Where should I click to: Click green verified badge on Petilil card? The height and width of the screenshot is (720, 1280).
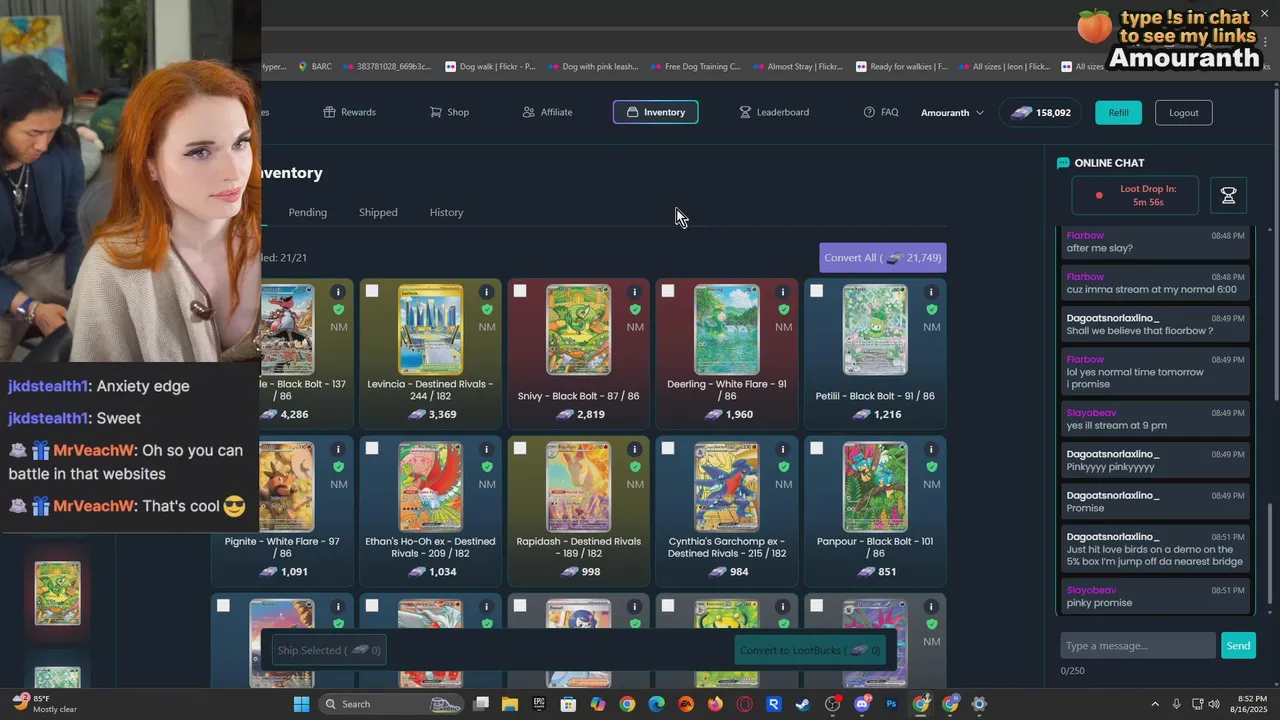pos(932,310)
